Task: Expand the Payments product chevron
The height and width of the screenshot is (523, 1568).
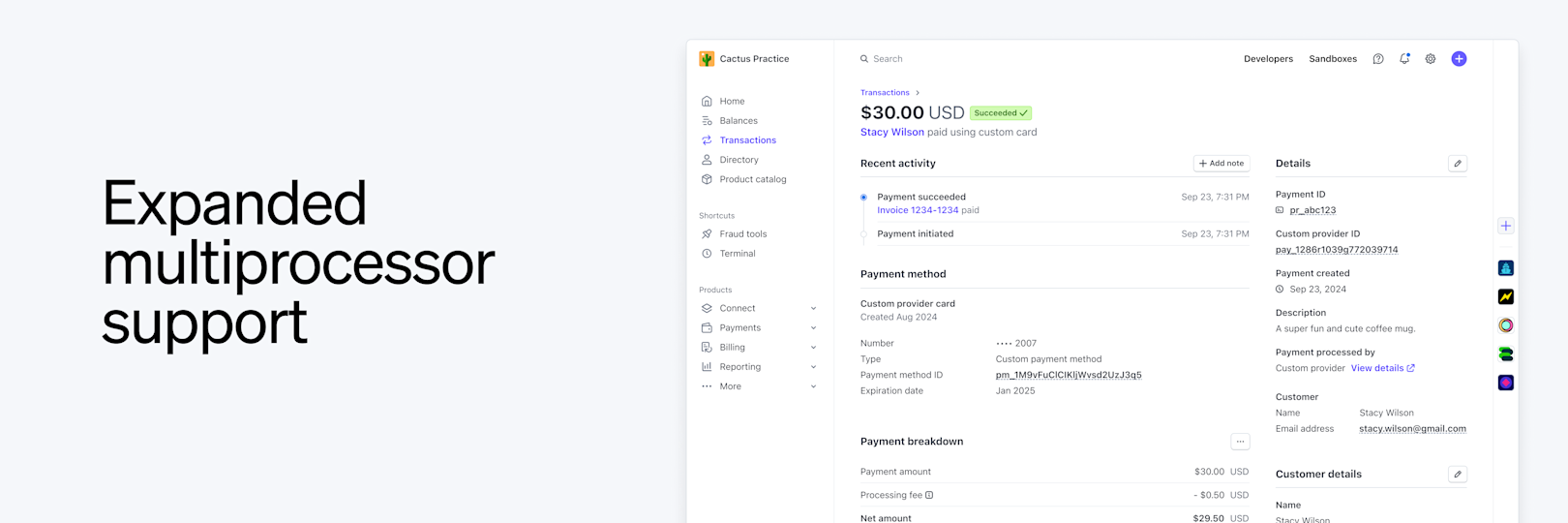Action: pyautogui.click(x=813, y=327)
